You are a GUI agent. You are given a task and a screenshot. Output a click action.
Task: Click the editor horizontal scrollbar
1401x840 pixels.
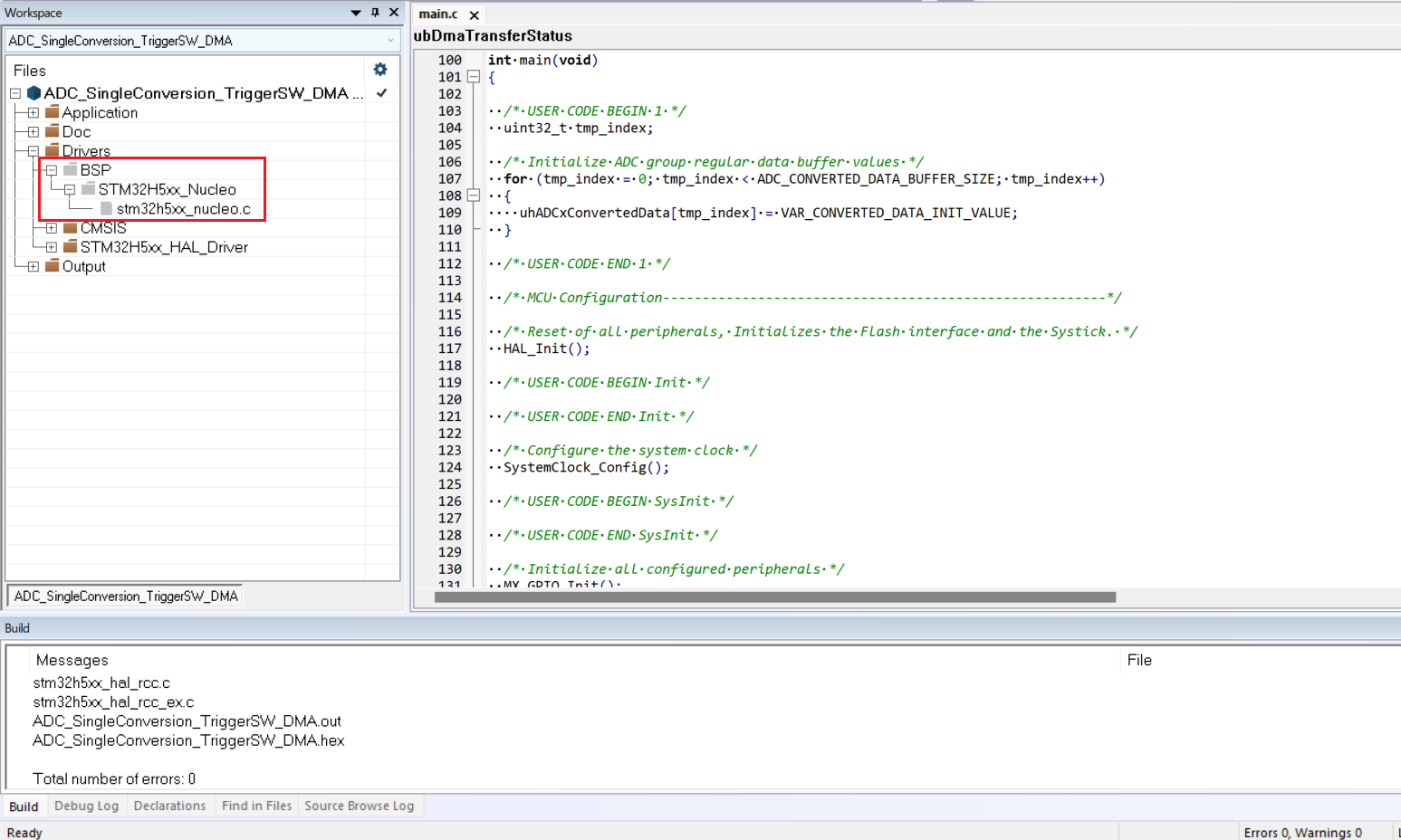point(774,597)
